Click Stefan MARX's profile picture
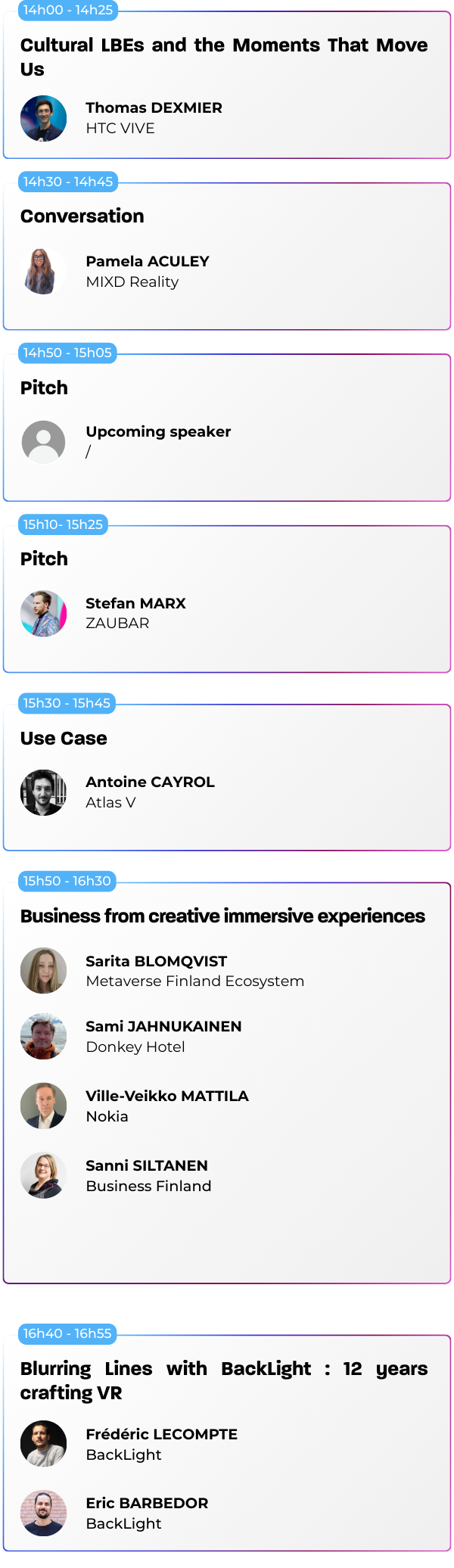This screenshot has width=454, height=1568. (43, 613)
